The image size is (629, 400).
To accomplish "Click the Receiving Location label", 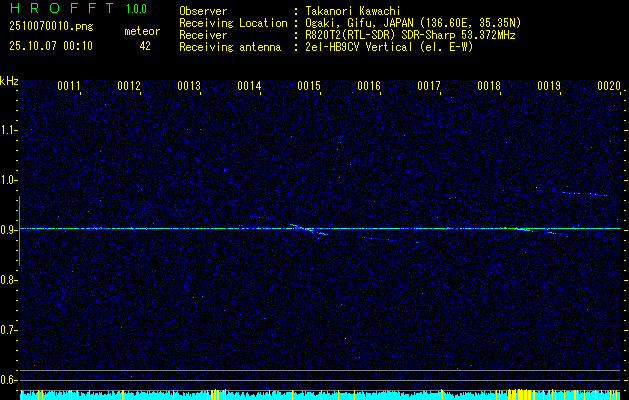I will (x=233, y=23).
